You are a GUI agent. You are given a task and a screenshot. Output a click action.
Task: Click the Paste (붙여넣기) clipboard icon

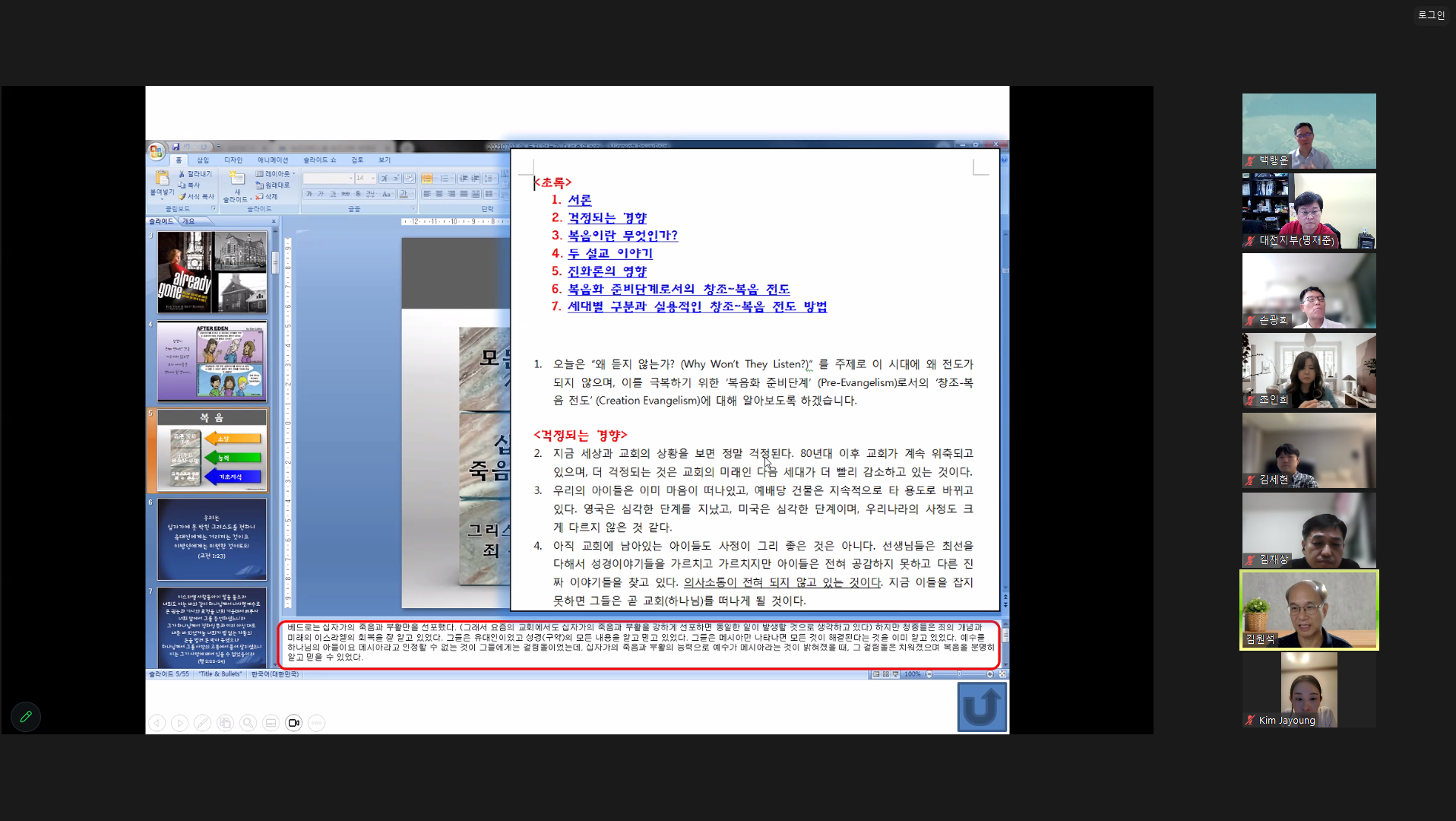(162, 178)
